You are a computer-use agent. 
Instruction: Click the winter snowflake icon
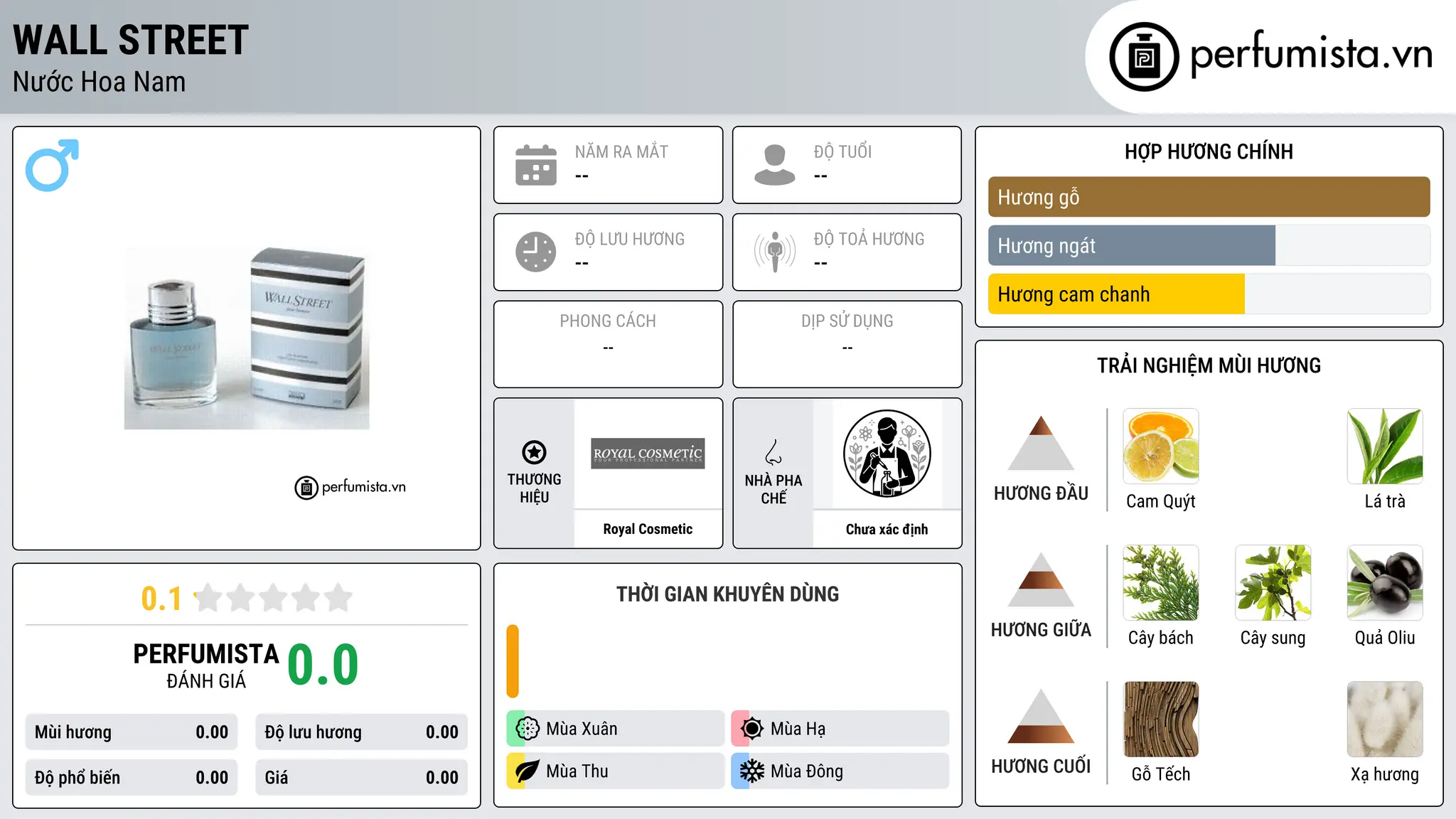pyautogui.click(x=751, y=771)
